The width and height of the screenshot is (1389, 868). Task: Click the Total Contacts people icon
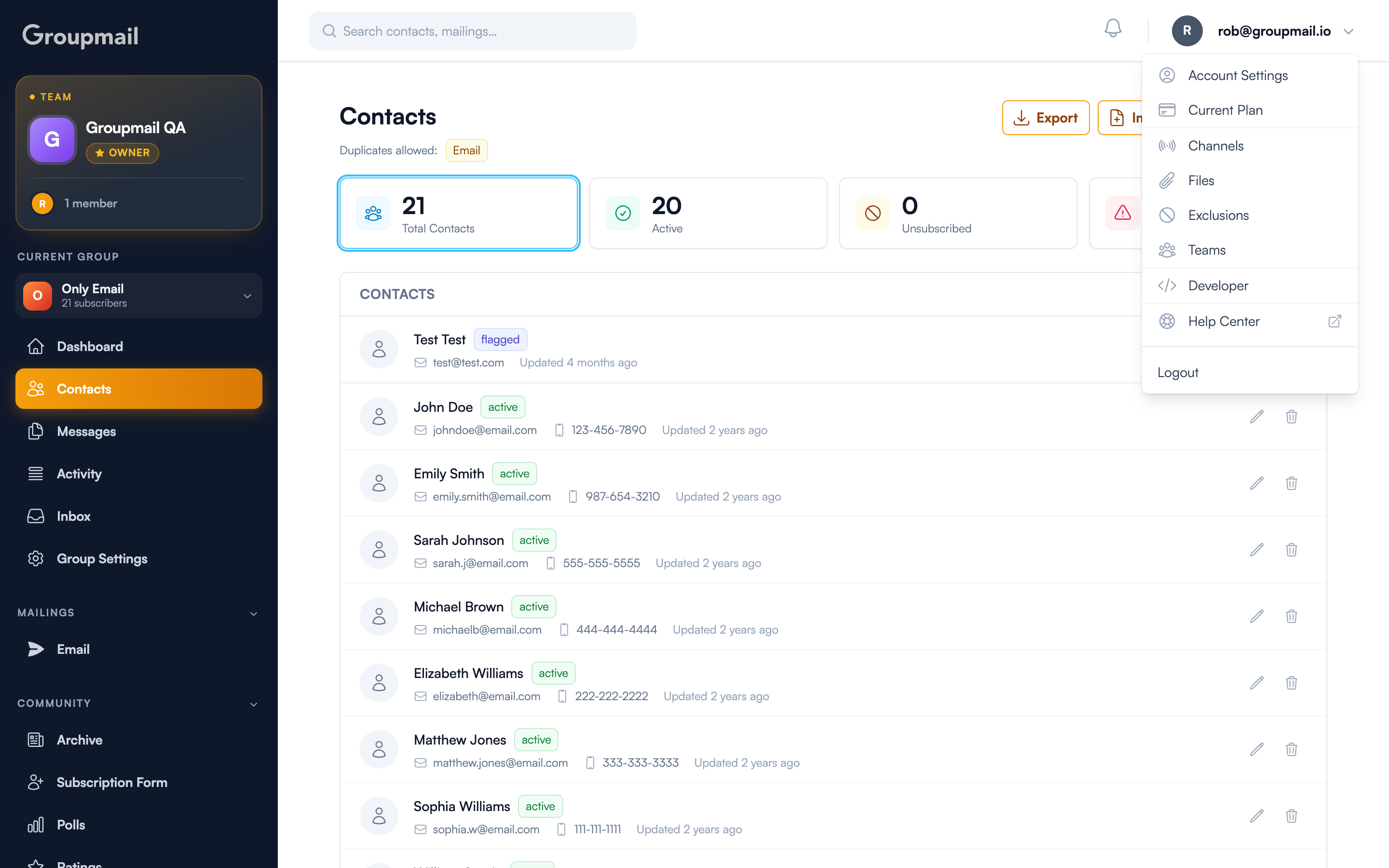[x=373, y=214]
